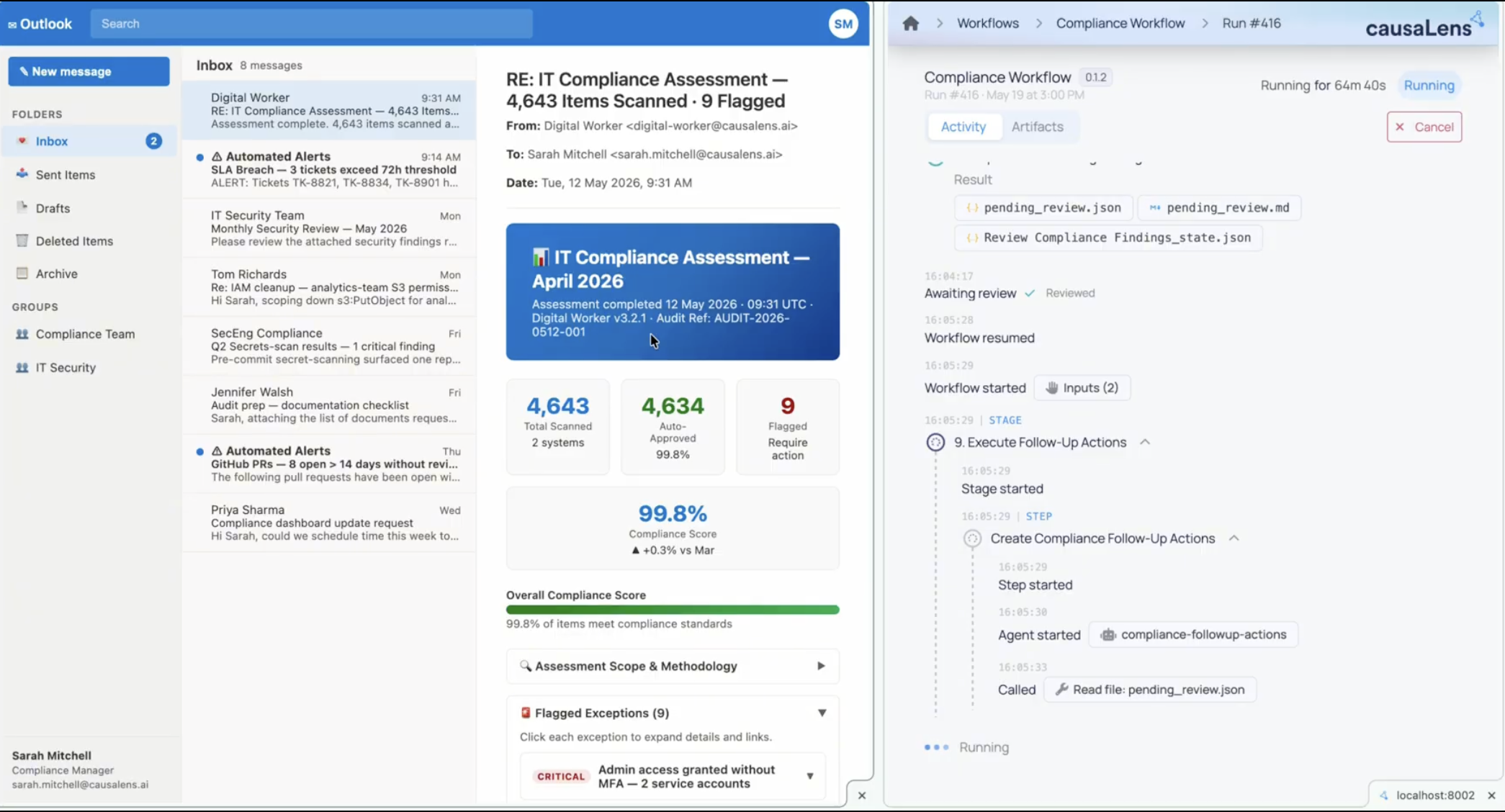This screenshot has width=1505, height=812.
Task: Open the pending_review.md result file
Action: 1219,208
